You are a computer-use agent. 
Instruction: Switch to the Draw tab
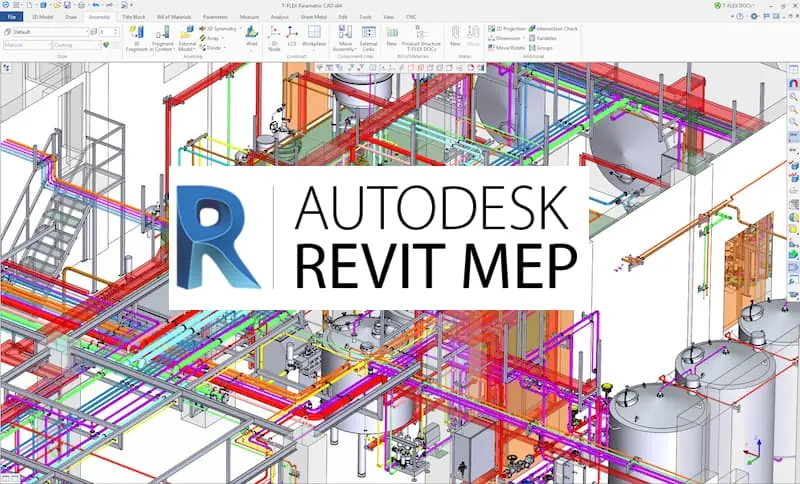pyautogui.click(x=71, y=17)
